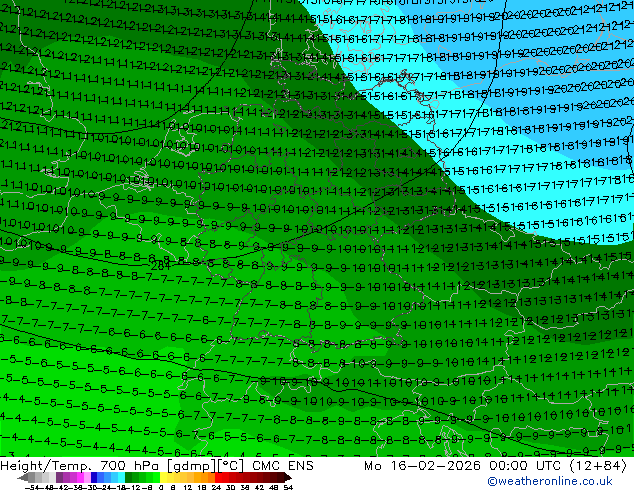Click the '[gdmp]' unit label
The height and width of the screenshot is (490, 634).
192,466
